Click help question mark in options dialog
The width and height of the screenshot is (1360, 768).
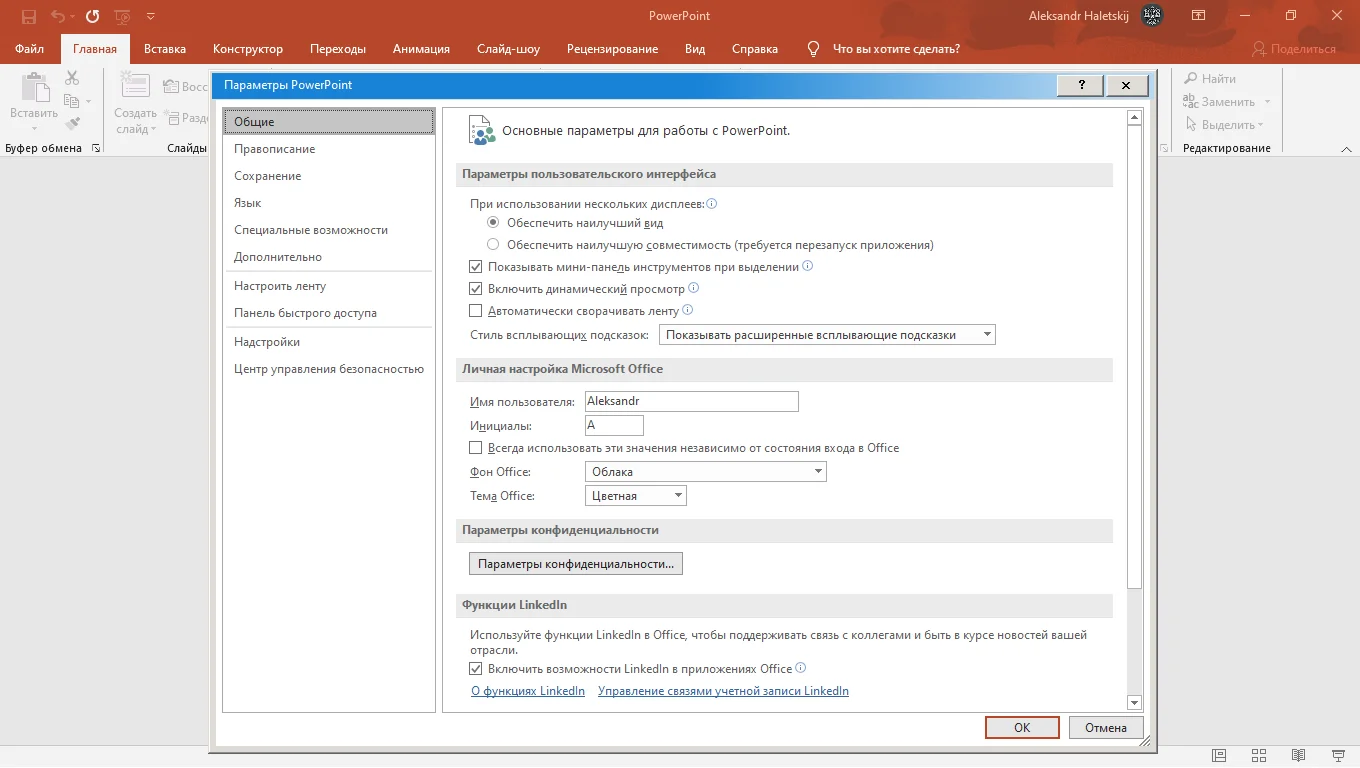tap(1080, 86)
